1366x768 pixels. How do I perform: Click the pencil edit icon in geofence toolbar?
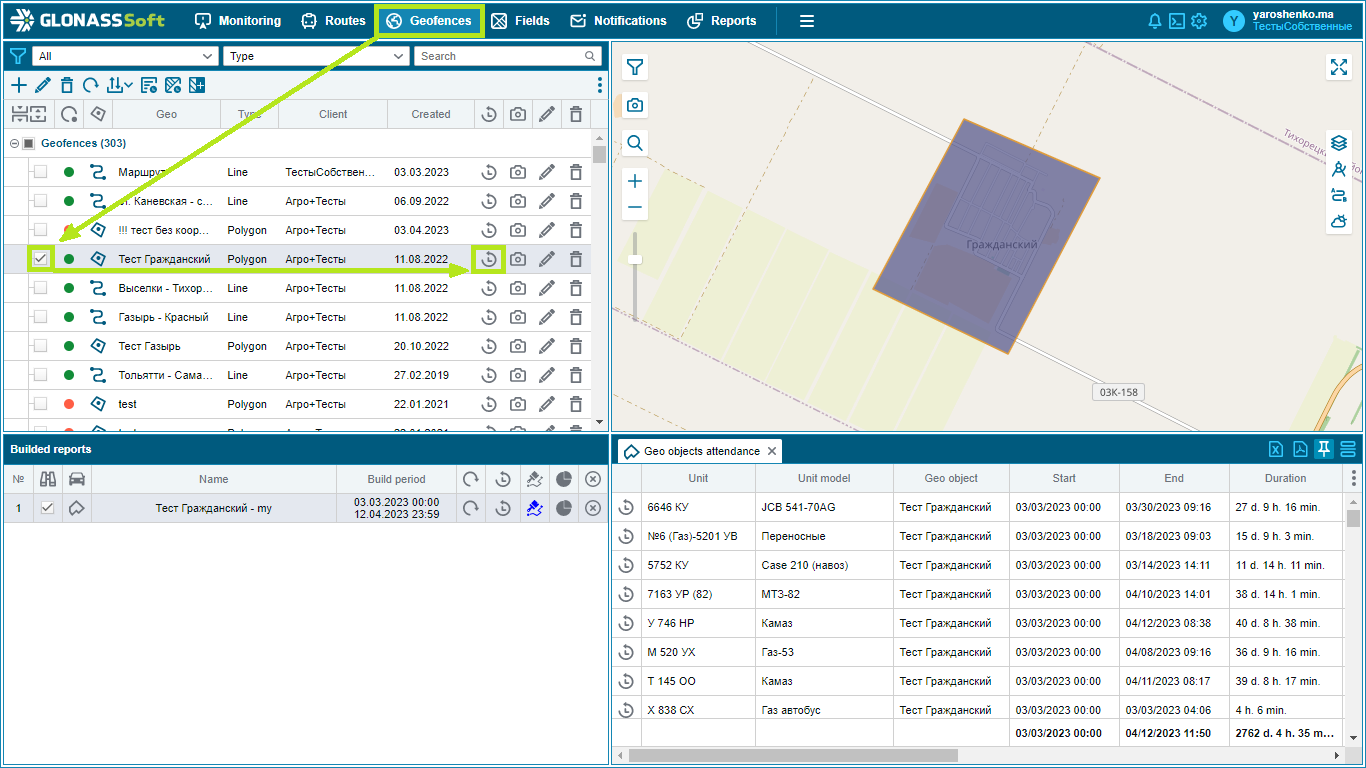(x=42, y=85)
